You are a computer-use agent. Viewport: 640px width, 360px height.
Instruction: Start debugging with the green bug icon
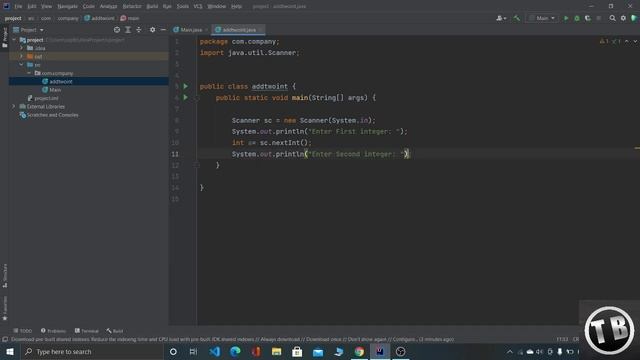(577, 18)
